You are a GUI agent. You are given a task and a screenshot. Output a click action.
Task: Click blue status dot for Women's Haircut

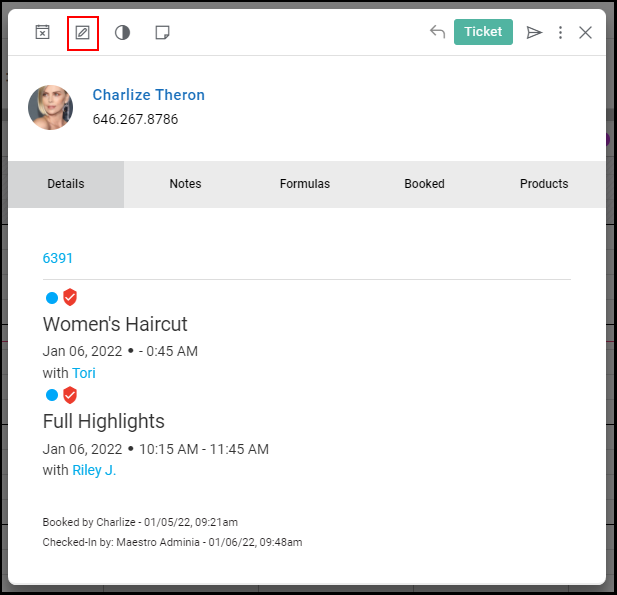pos(52,298)
